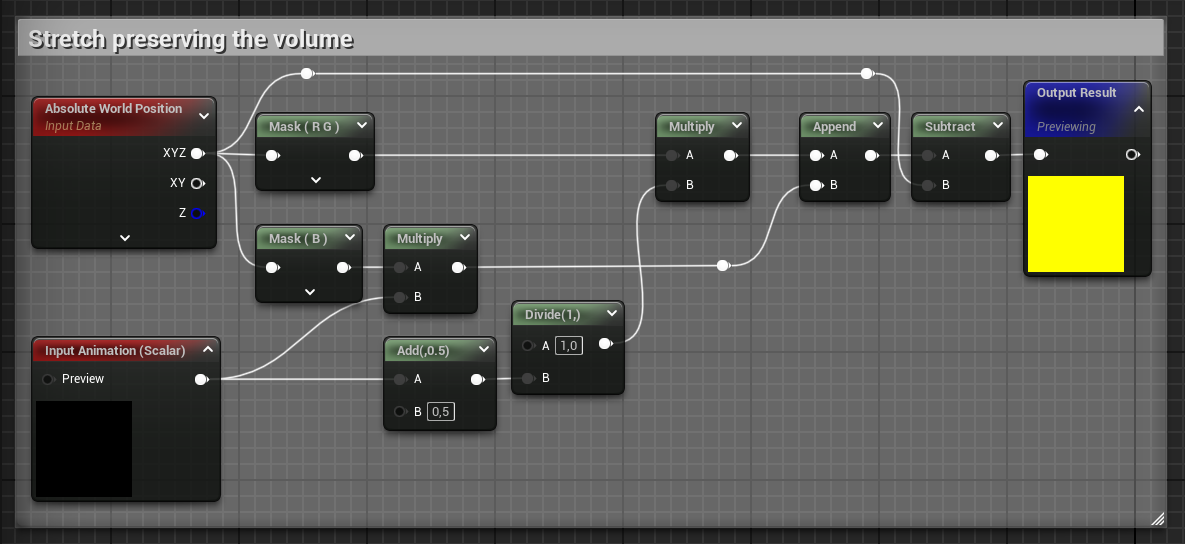This screenshot has height=544, width=1185.
Task: Edit the A value 1,0 field in Divide node
Action: click(568, 345)
